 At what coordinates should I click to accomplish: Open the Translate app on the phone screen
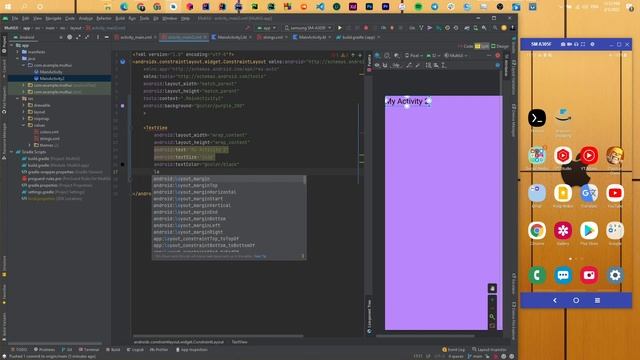click(589, 193)
